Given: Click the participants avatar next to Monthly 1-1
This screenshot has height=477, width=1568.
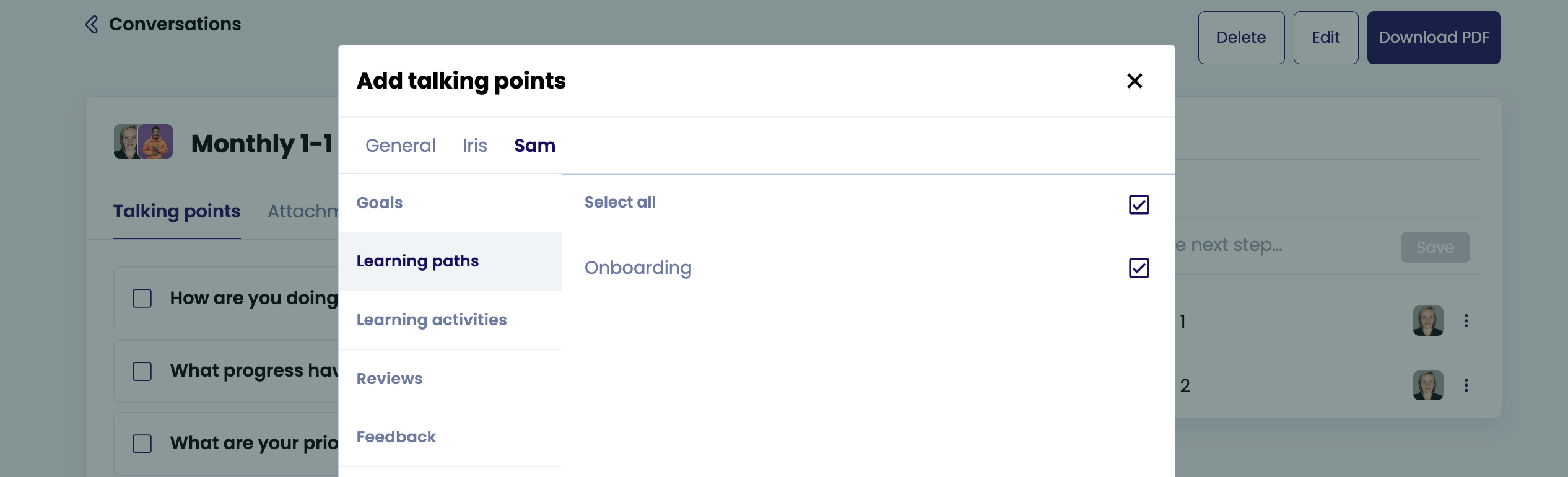Looking at the screenshot, I should pyautogui.click(x=143, y=142).
